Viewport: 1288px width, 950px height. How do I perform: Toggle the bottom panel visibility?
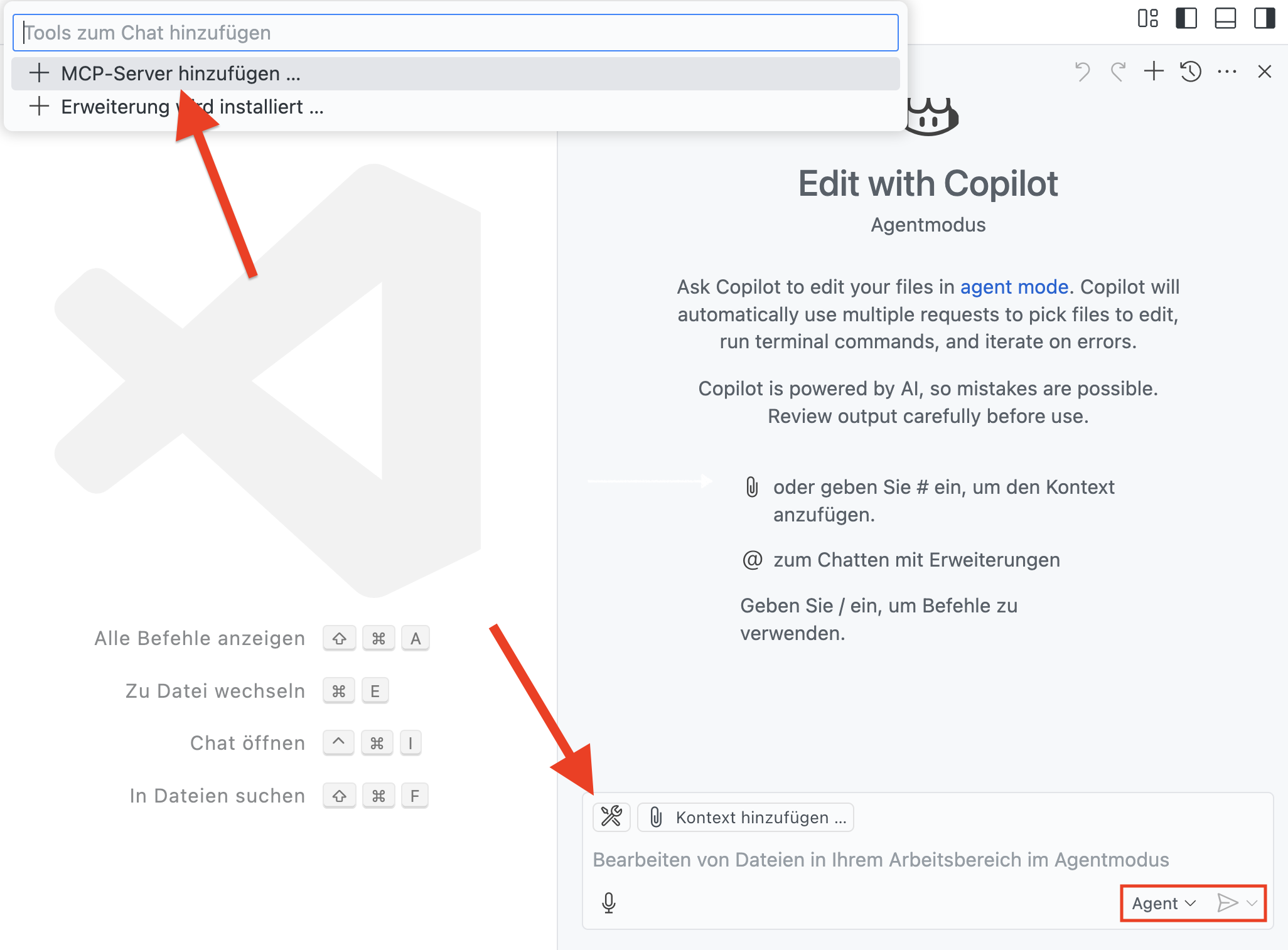1225,18
